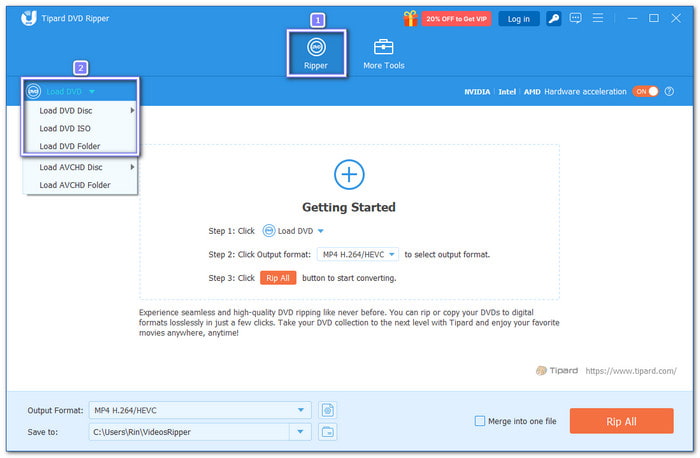This screenshot has height=458, width=700.
Task: Click open output folder icon
Action: pos(327,432)
